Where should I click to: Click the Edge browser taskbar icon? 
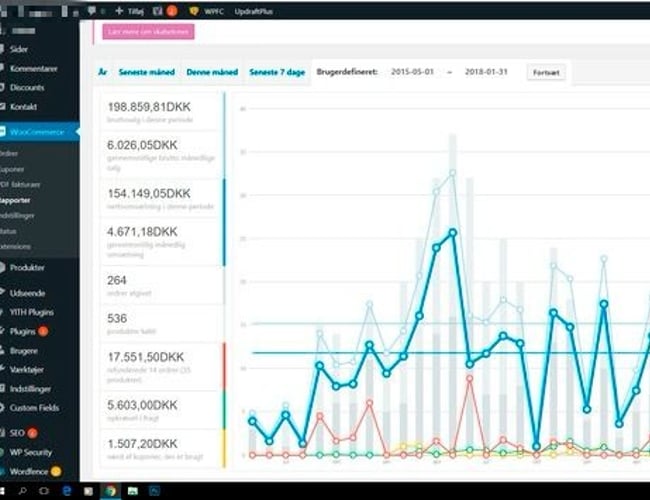pyautogui.click(x=67, y=491)
